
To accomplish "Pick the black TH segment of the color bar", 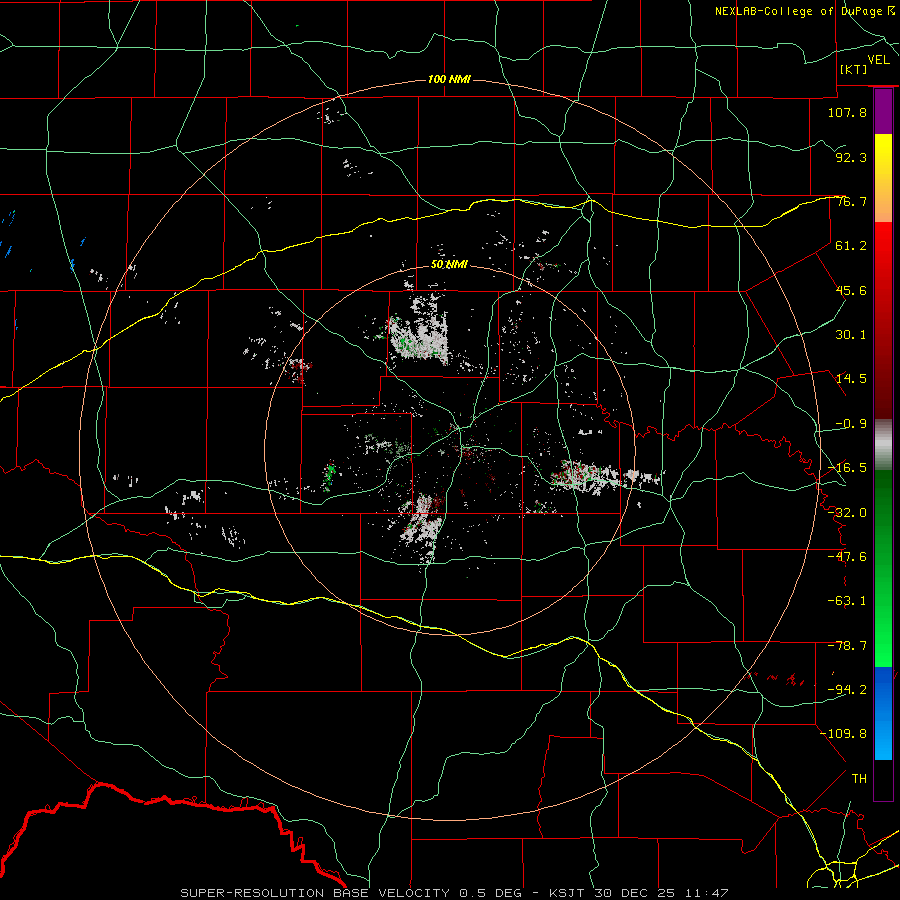I will [x=883, y=780].
